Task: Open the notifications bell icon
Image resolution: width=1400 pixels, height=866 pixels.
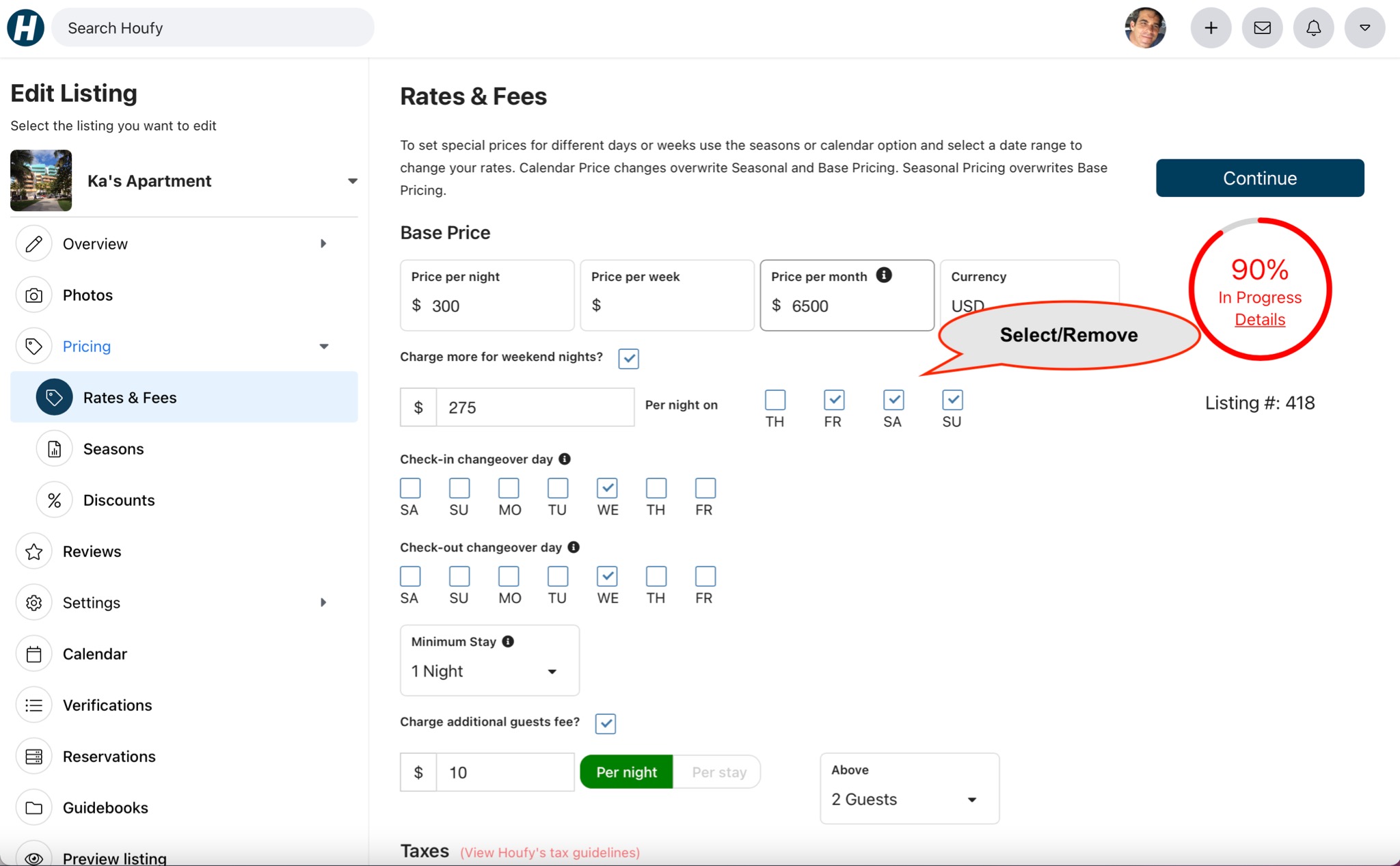Action: [1313, 28]
